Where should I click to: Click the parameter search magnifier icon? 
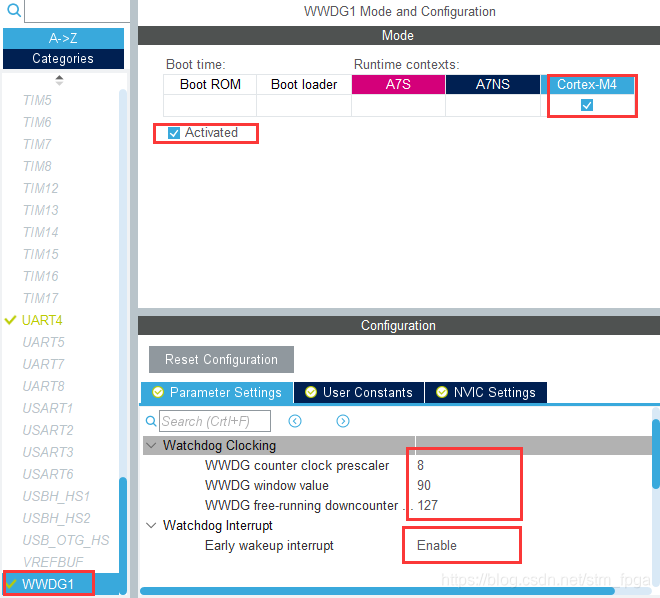pos(151,421)
